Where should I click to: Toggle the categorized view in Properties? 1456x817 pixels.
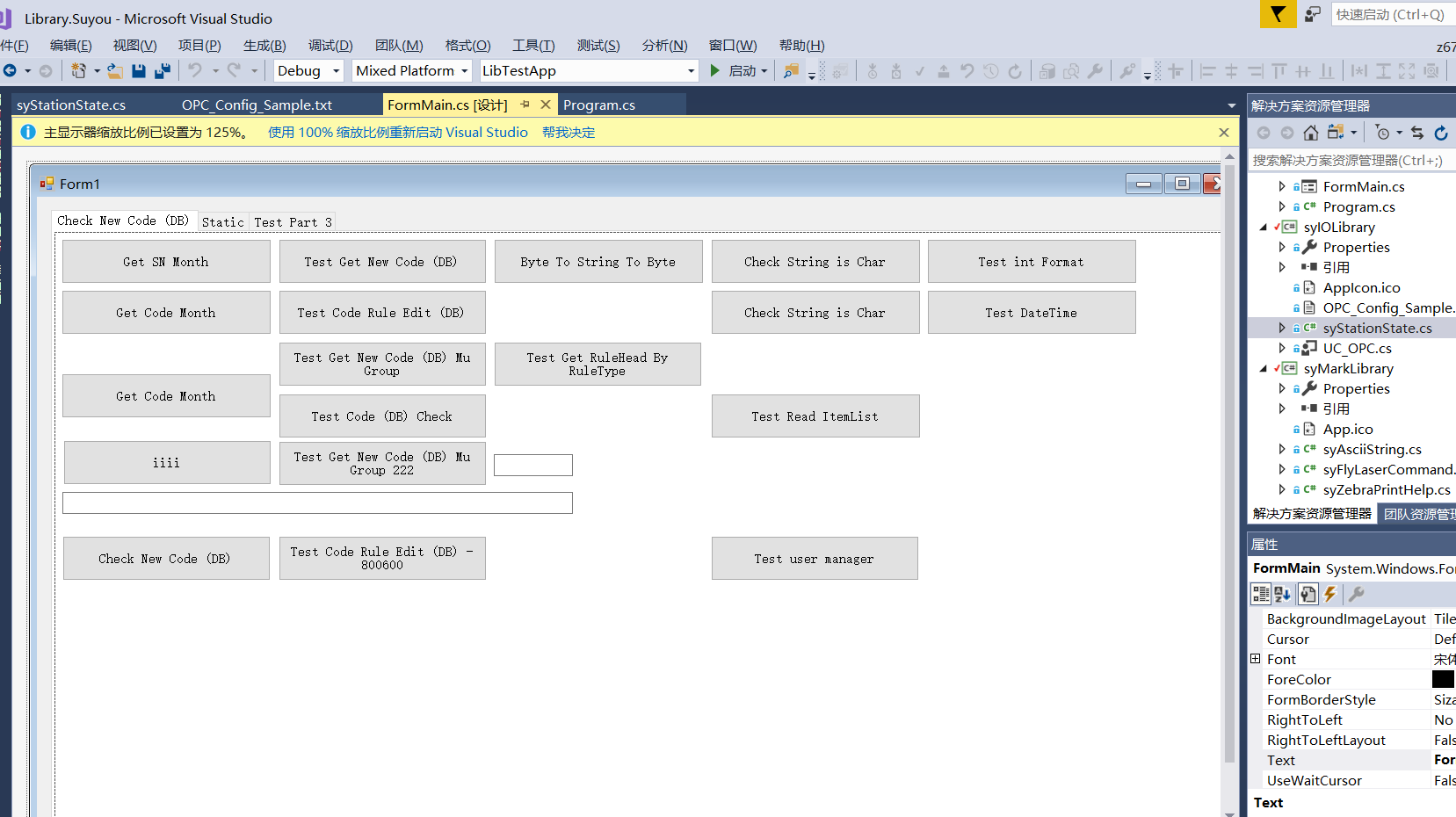point(1261,595)
